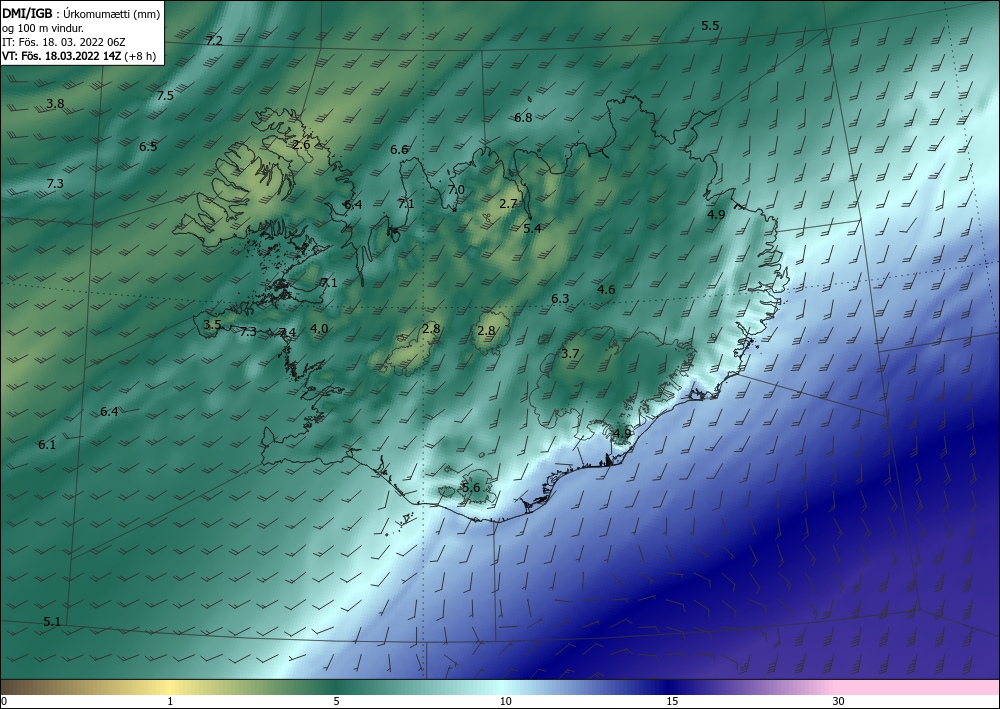
Task: Click the subtitle "og 100 m vindur."
Action: [x=43, y=28]
